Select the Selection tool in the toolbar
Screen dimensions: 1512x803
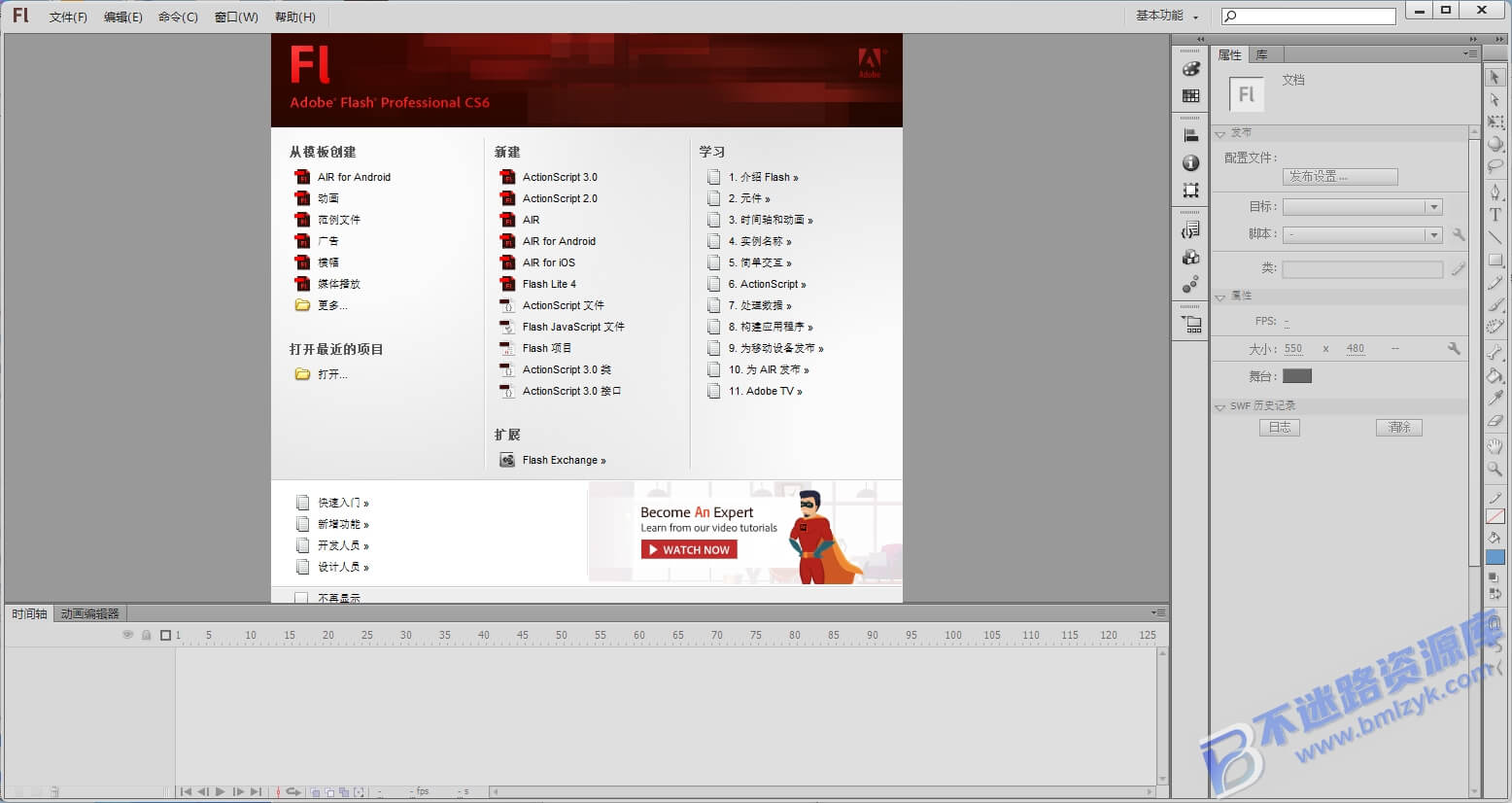coord(1496,76)
